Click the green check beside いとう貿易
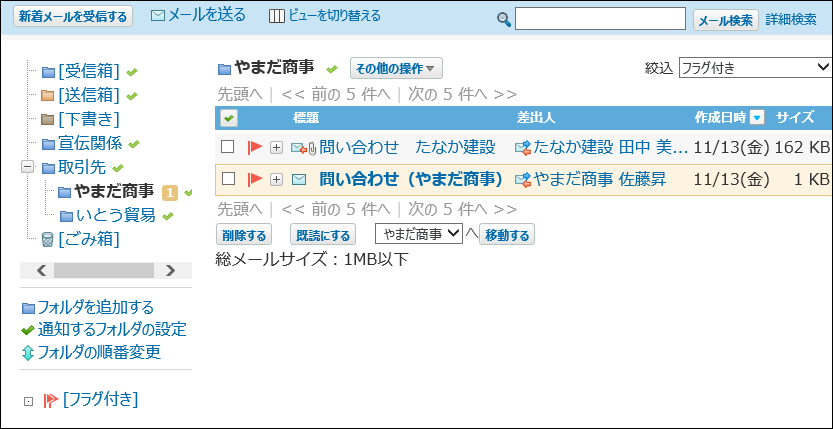The height and width of the screenshot is (429, 833). 168,216
